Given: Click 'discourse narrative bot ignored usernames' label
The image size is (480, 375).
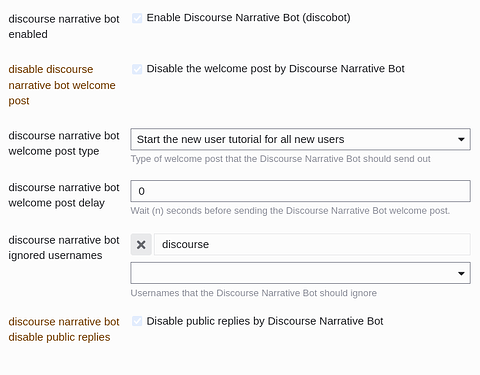Looking at the screenshot, I should pyautogui.click(x=64, y=248).
